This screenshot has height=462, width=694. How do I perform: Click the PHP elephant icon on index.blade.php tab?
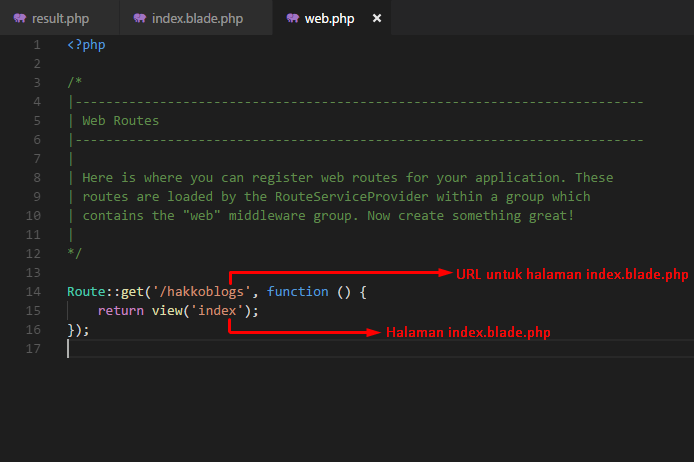tap(139, 18)
